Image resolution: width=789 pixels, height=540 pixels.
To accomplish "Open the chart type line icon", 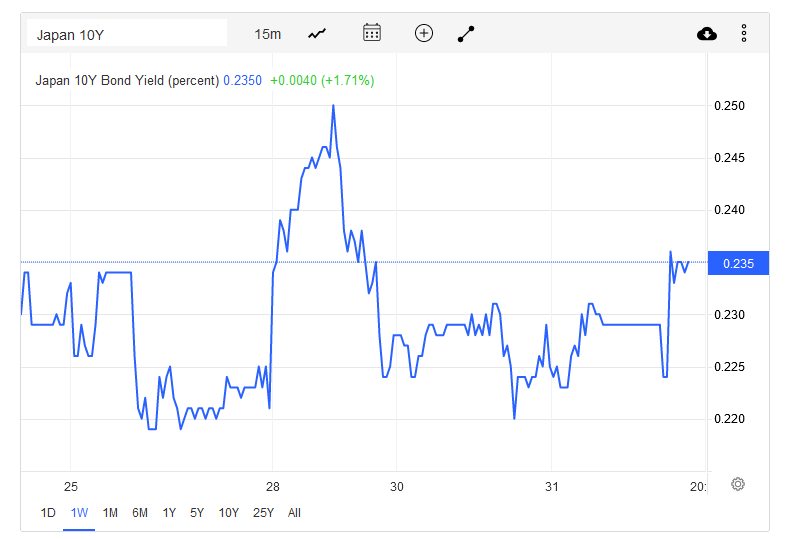I will pos(317,34).
